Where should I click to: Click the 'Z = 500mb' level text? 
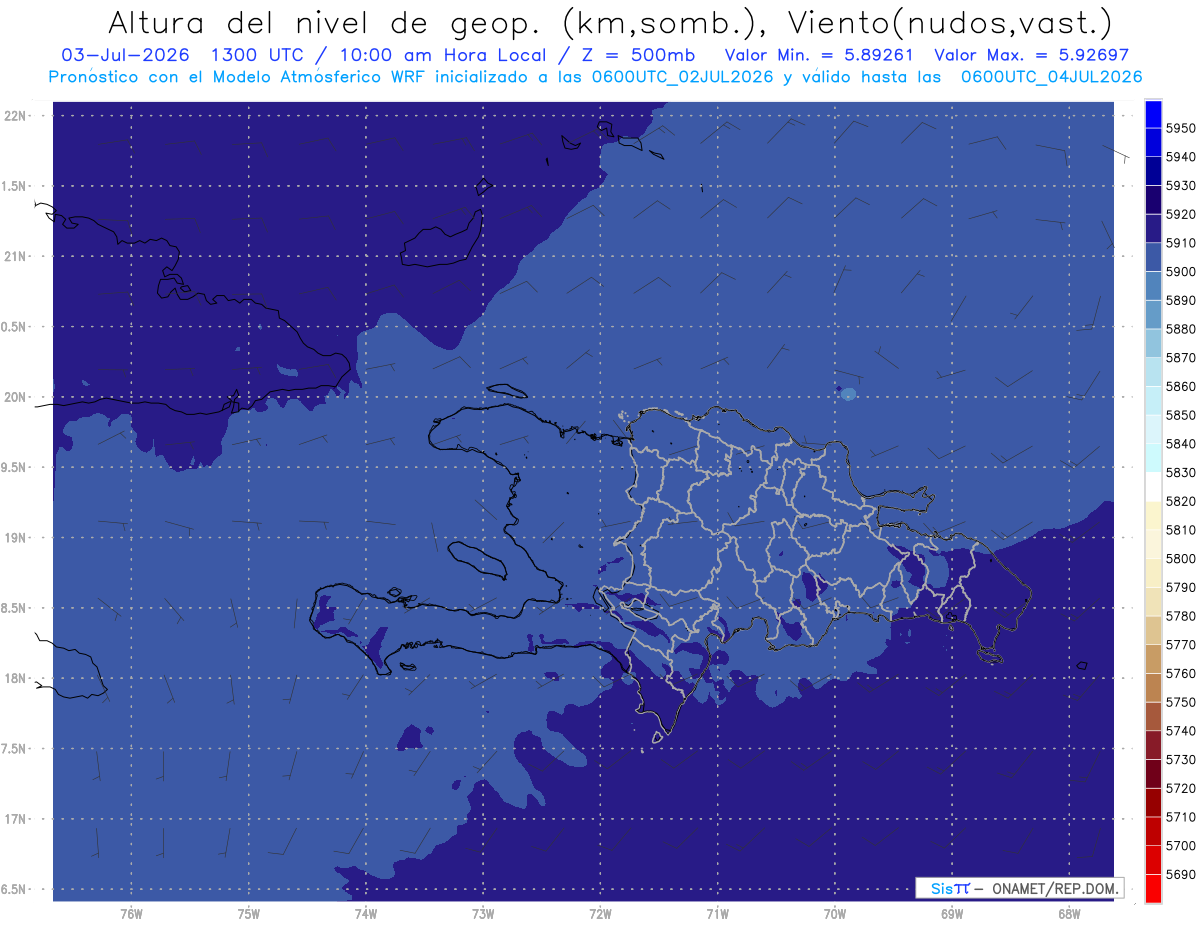coord(639,55)
